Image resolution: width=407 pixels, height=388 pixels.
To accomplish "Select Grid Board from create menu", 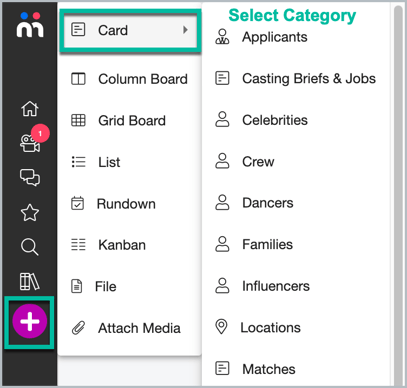I will point(130,121).
